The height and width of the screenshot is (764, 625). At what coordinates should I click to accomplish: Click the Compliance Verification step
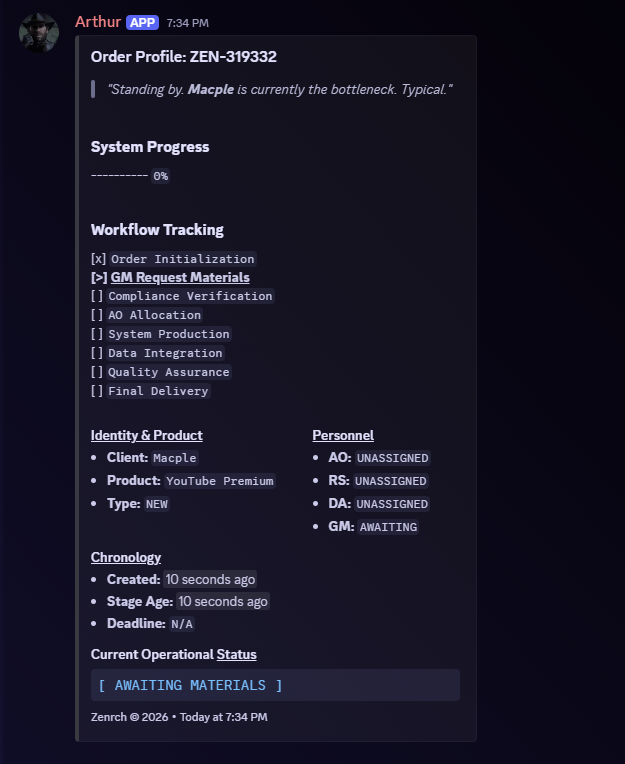click(x=190, y=296)
